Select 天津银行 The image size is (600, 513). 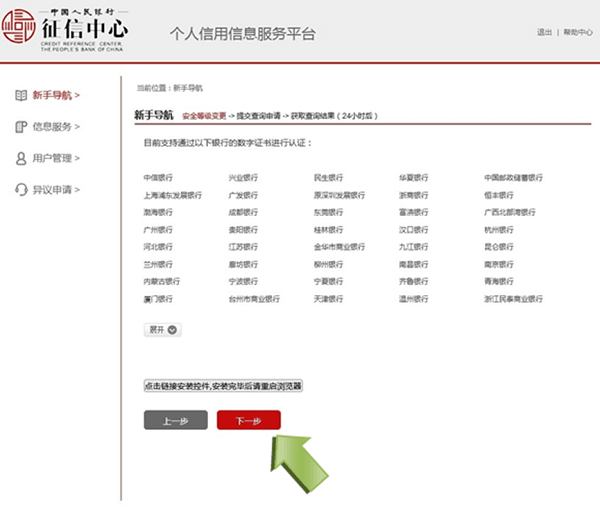tap(328, 299)
